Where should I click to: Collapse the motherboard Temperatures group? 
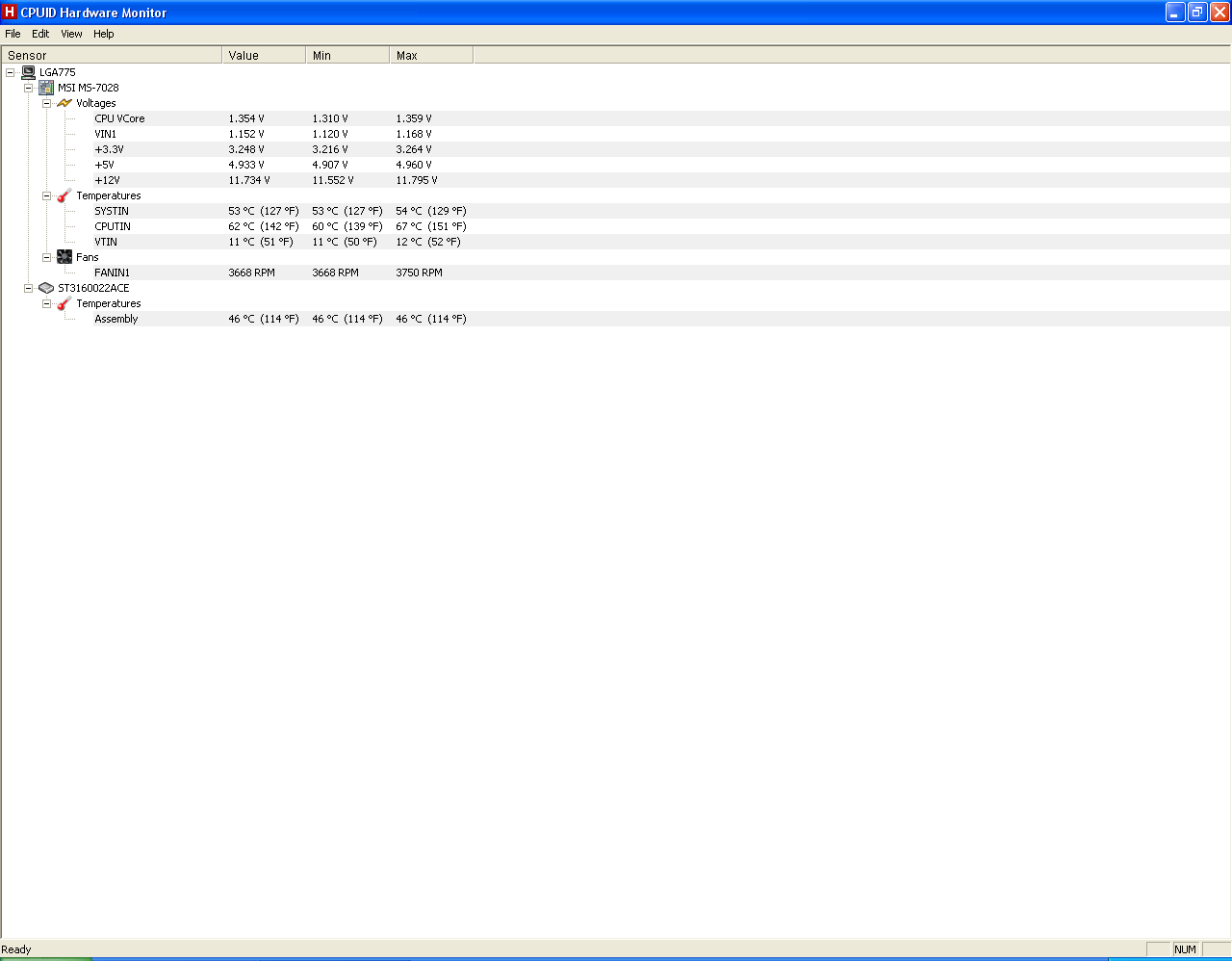click(x=46, y=195)
